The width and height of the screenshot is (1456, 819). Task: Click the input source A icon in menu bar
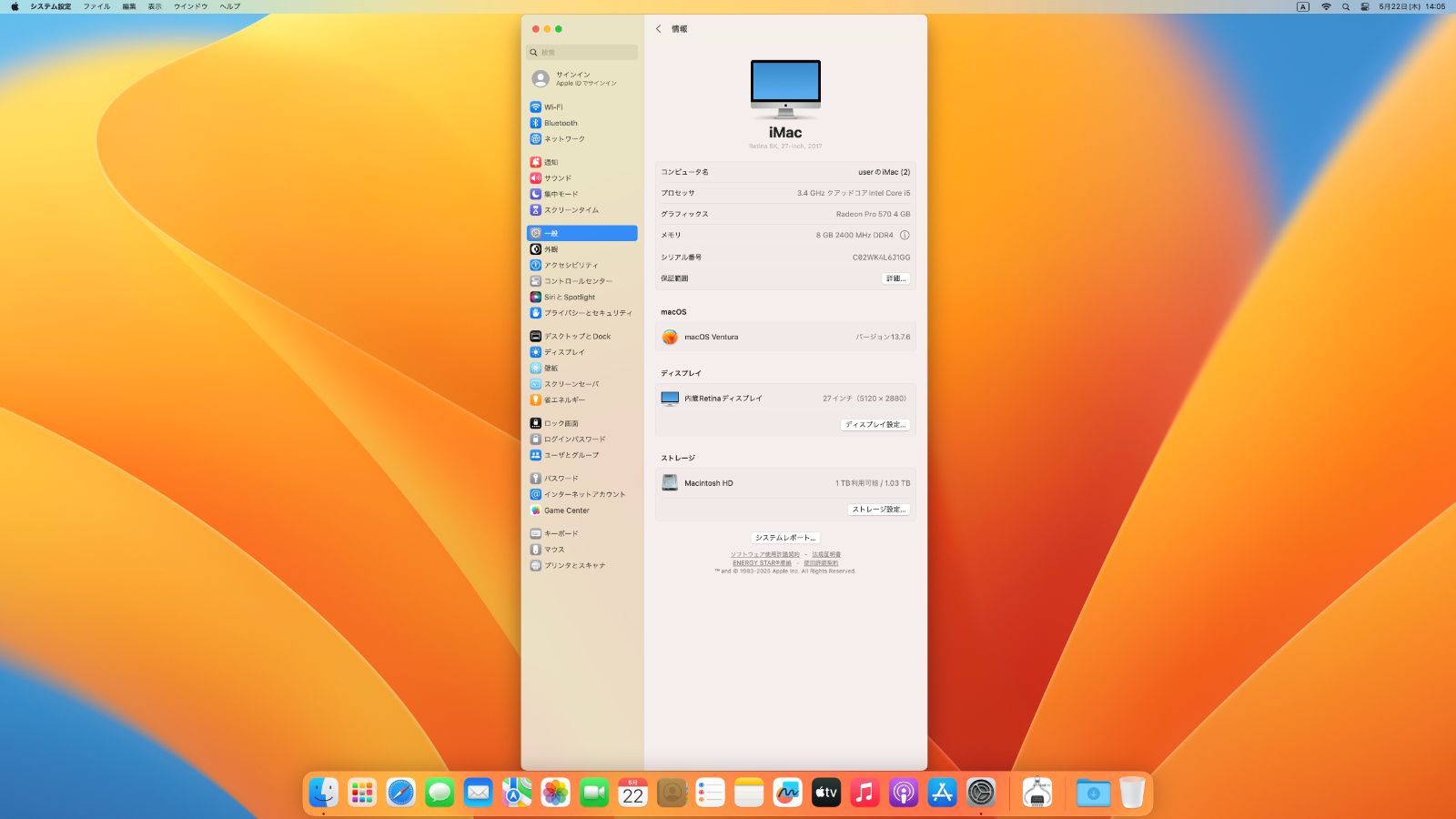pyautogui.click(x=1303, y=6)
